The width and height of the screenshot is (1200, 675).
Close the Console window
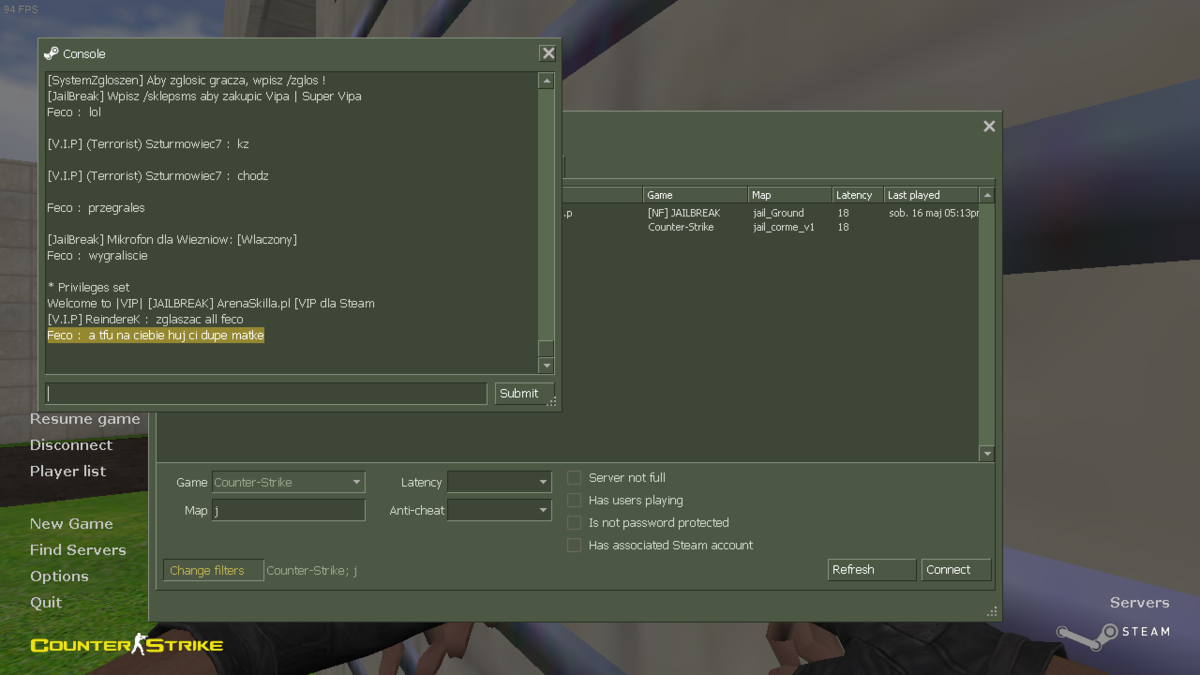(x=547, y=54)
